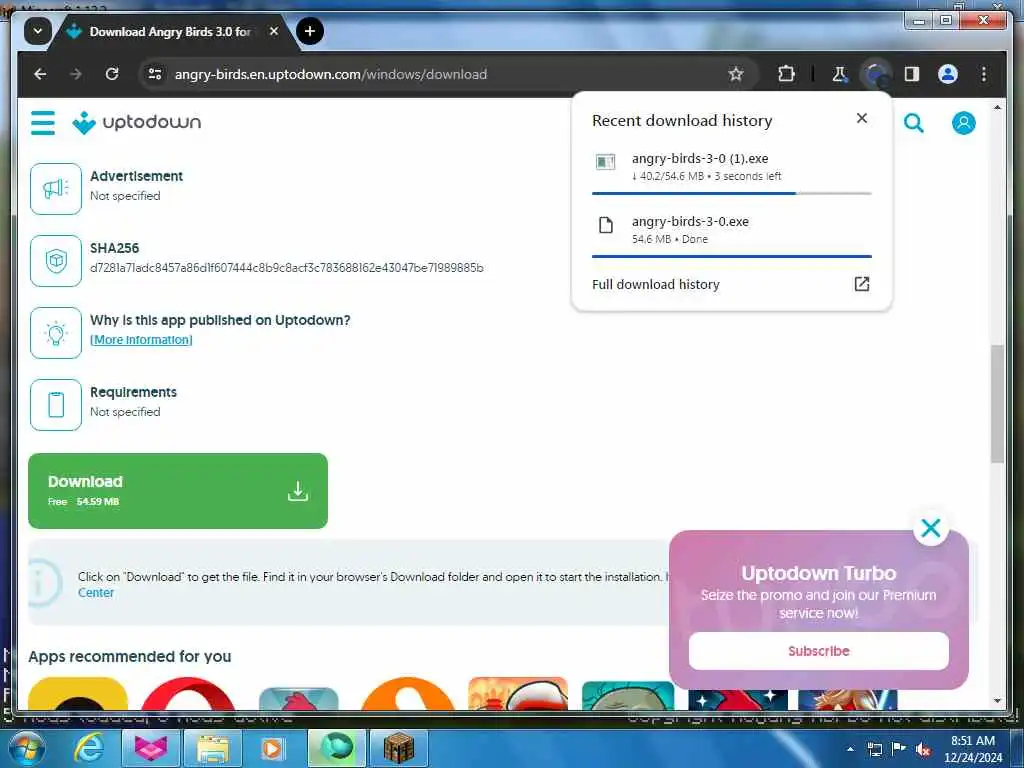1024x768 pixels.
Task: Click the muted volume tray icon
Action: pos(922,749)
